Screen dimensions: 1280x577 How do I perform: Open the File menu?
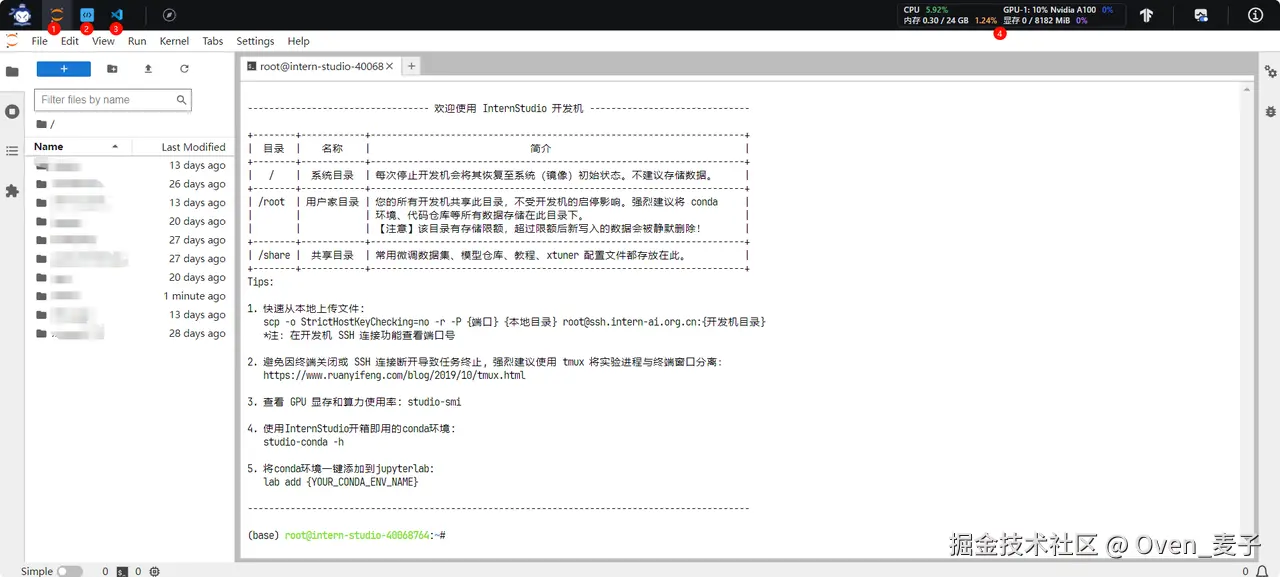[39, 41]
